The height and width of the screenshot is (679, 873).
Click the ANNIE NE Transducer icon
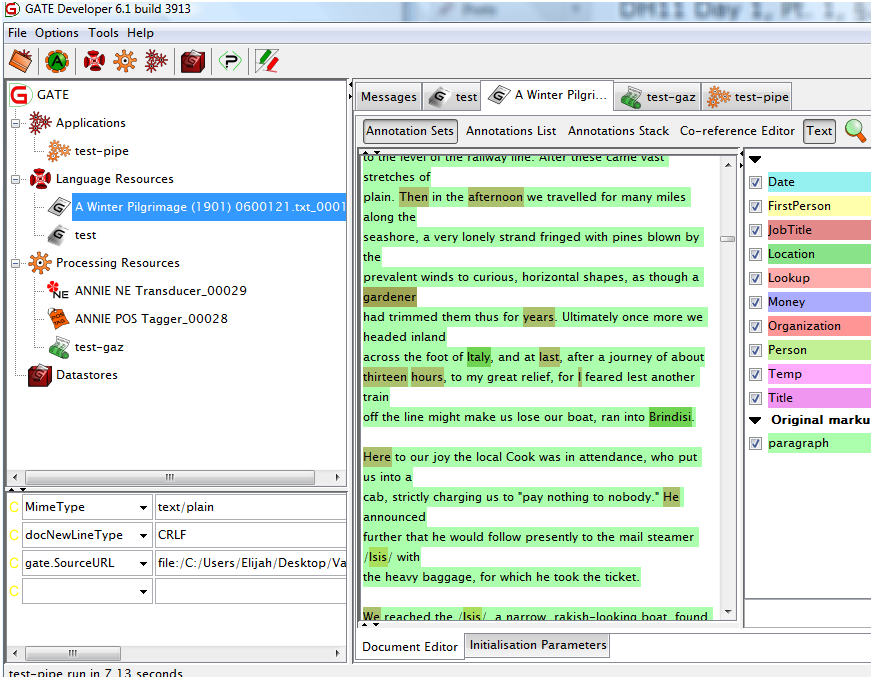coord(58,291)
